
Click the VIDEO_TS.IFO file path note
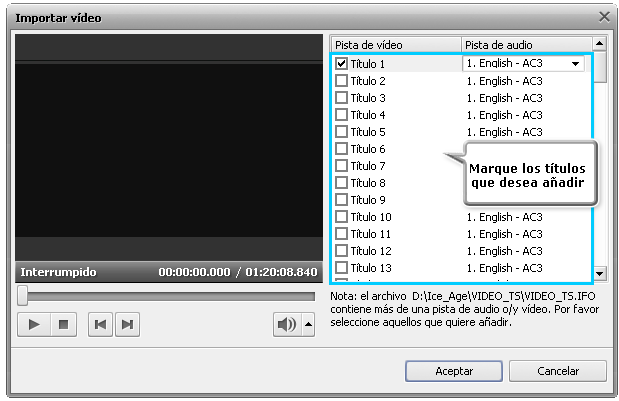tap(504, 296)
